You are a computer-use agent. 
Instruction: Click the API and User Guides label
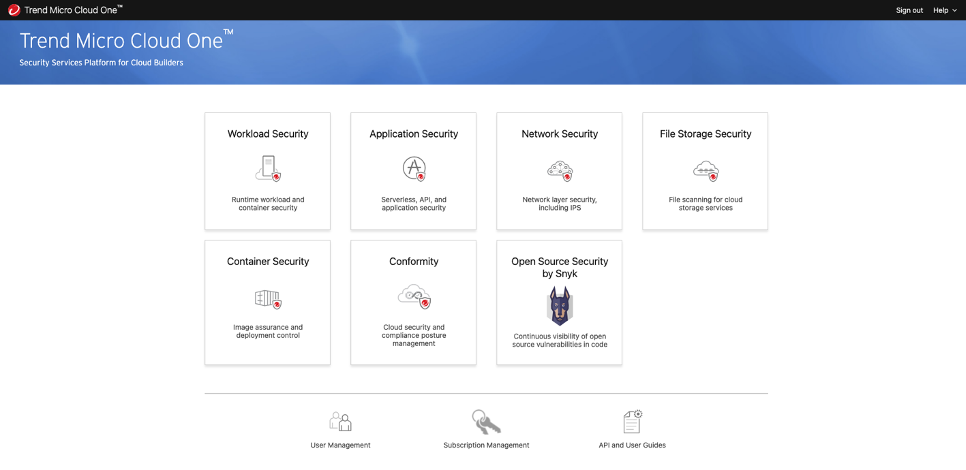point(633,445)
